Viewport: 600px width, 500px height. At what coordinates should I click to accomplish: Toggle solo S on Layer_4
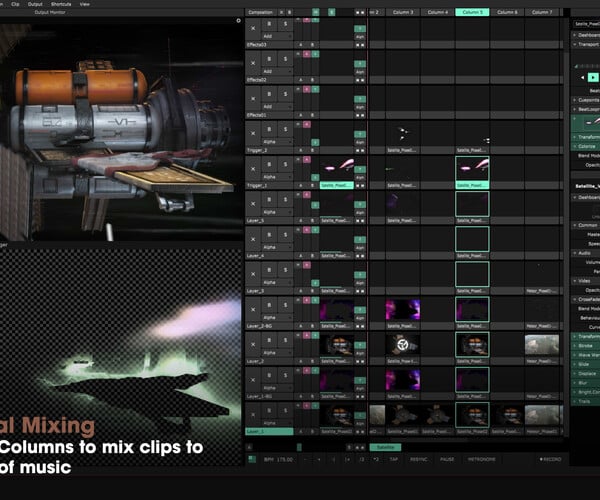285,235
